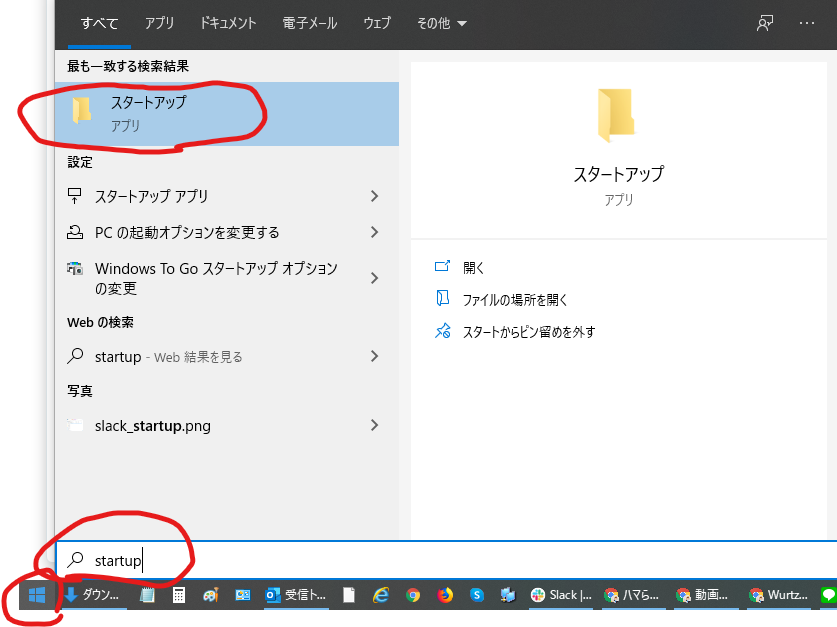This screenshot has height=627, width=837.
Task: Open the search feedback options menu
Action: coord(764,22)
